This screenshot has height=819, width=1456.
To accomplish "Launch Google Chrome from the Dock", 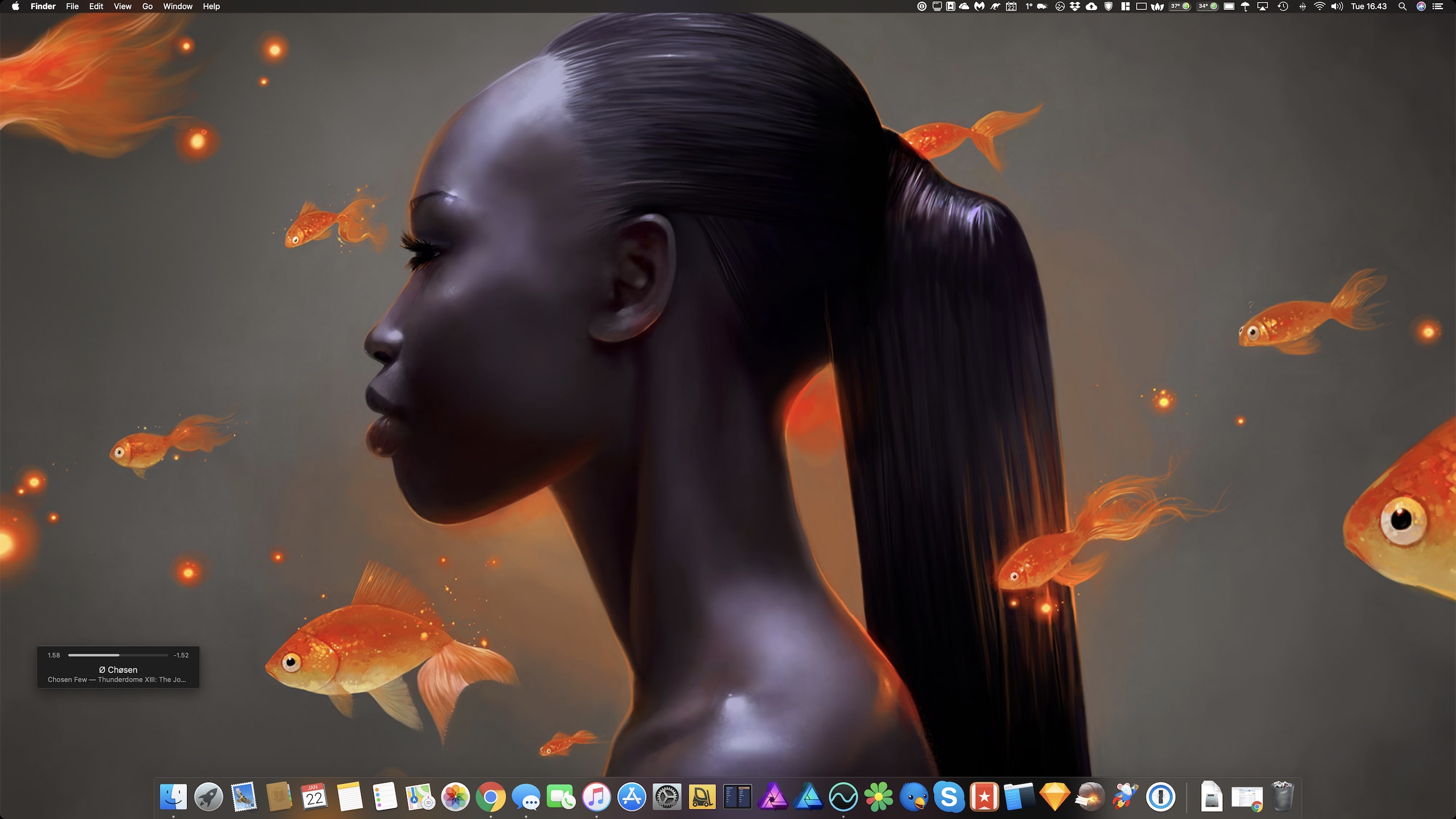I will tap(491, 797).
